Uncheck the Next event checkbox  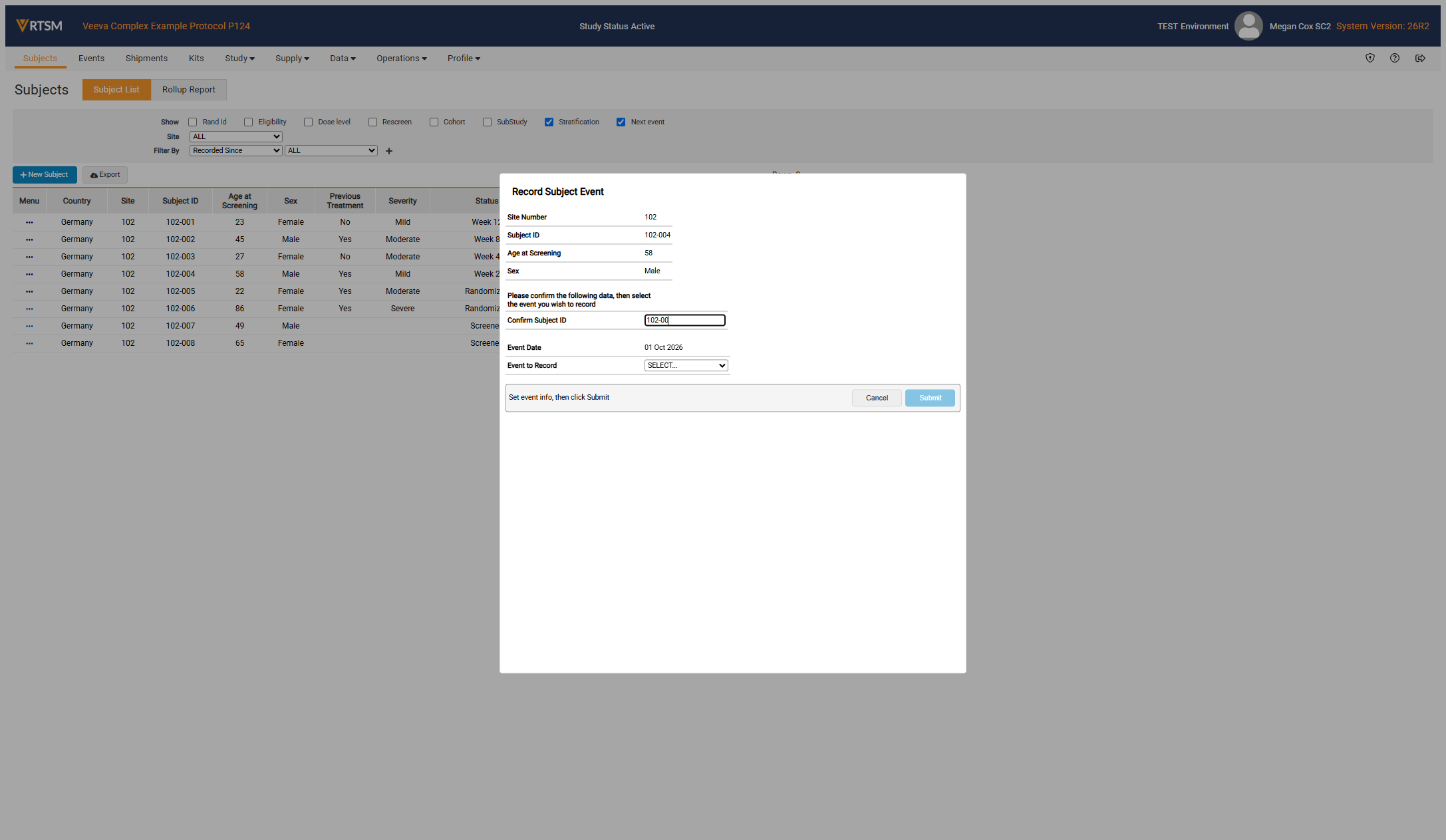pyautogui.click(x=621, y=122)
